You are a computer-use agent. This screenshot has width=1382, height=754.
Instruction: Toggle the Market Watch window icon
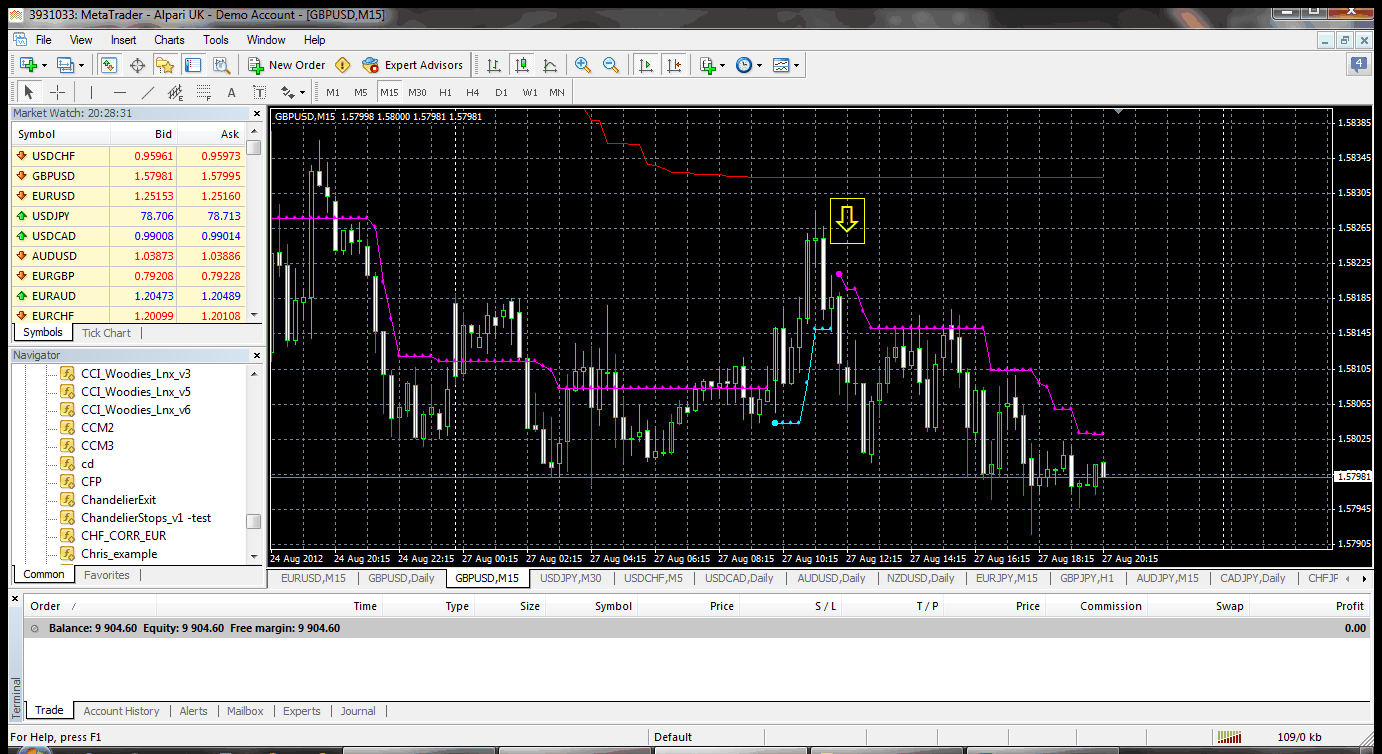coord(109,65)
